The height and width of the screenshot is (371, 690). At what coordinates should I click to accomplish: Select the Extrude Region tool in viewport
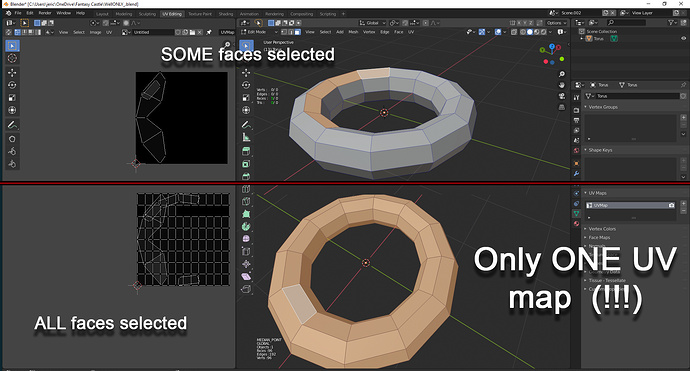click(x=246, y=151)
